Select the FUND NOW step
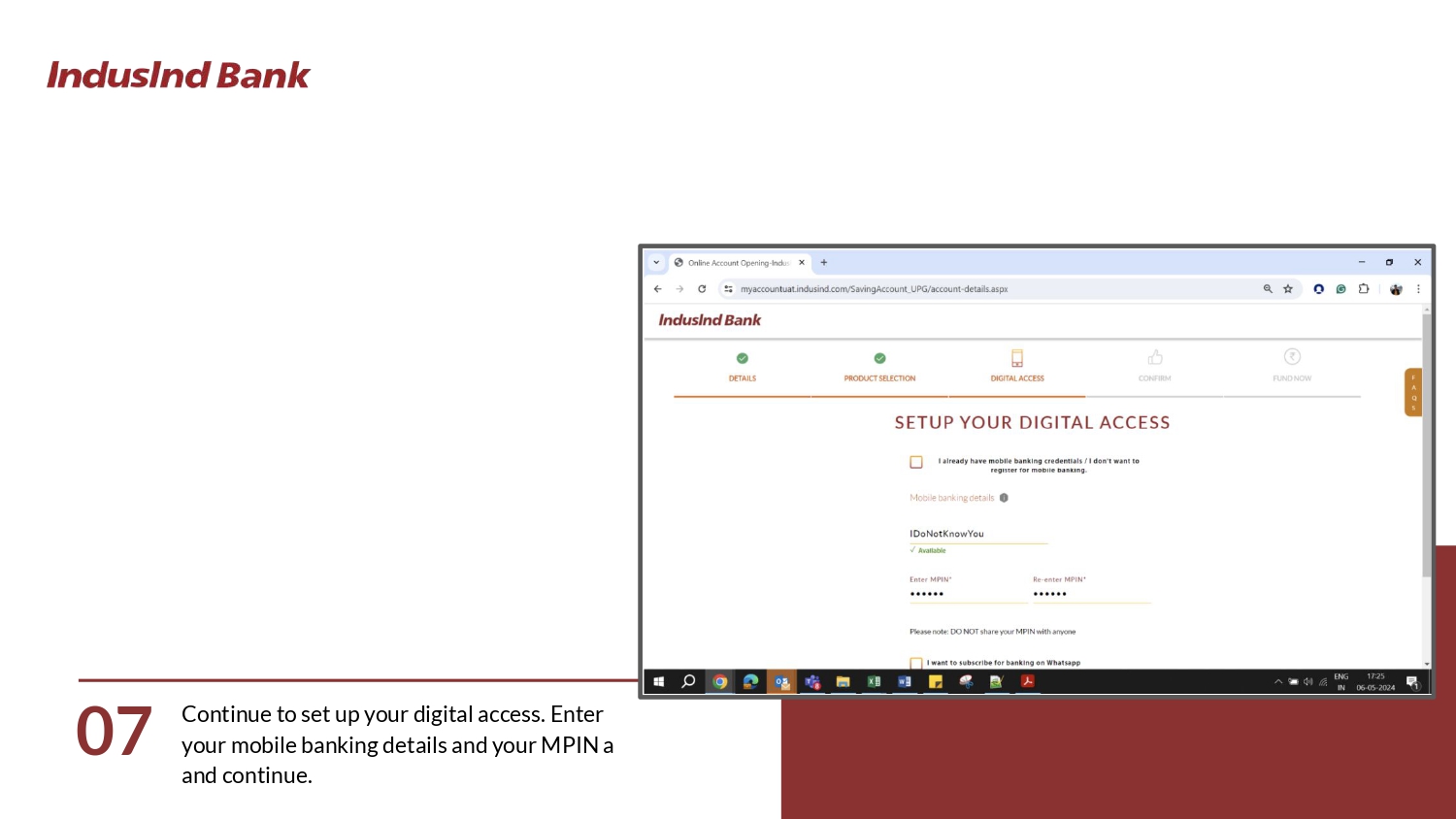This screenshot has height=819, width=1456. coord(1292,367)
